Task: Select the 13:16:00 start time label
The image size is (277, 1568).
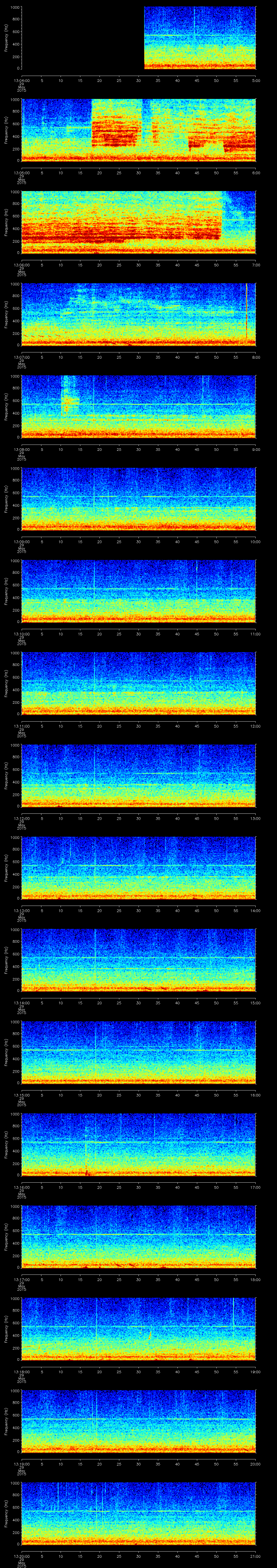Action: point(21,1187)
